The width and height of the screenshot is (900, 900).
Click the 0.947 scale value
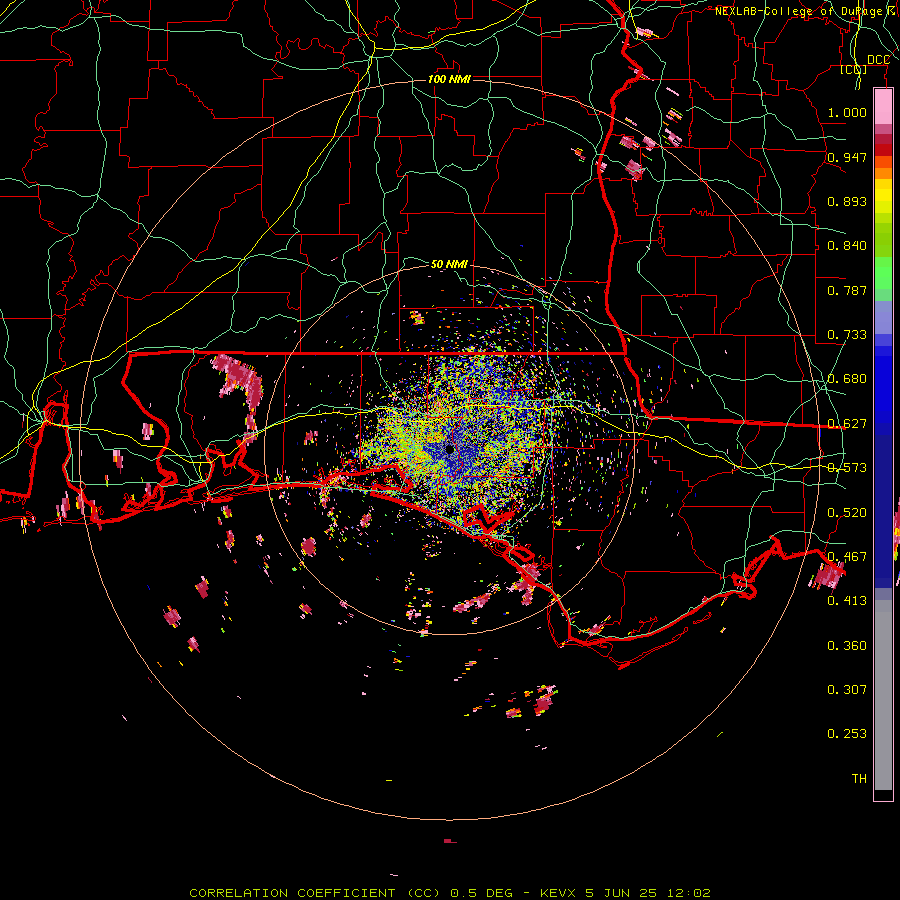(847, 157)
